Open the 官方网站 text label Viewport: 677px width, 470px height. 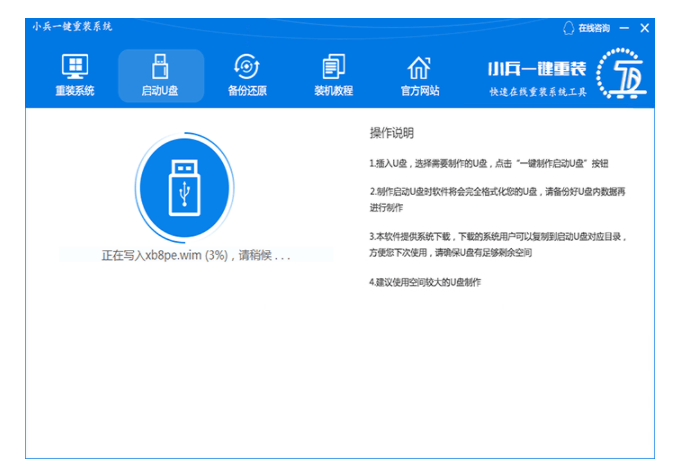pos(419,91)
